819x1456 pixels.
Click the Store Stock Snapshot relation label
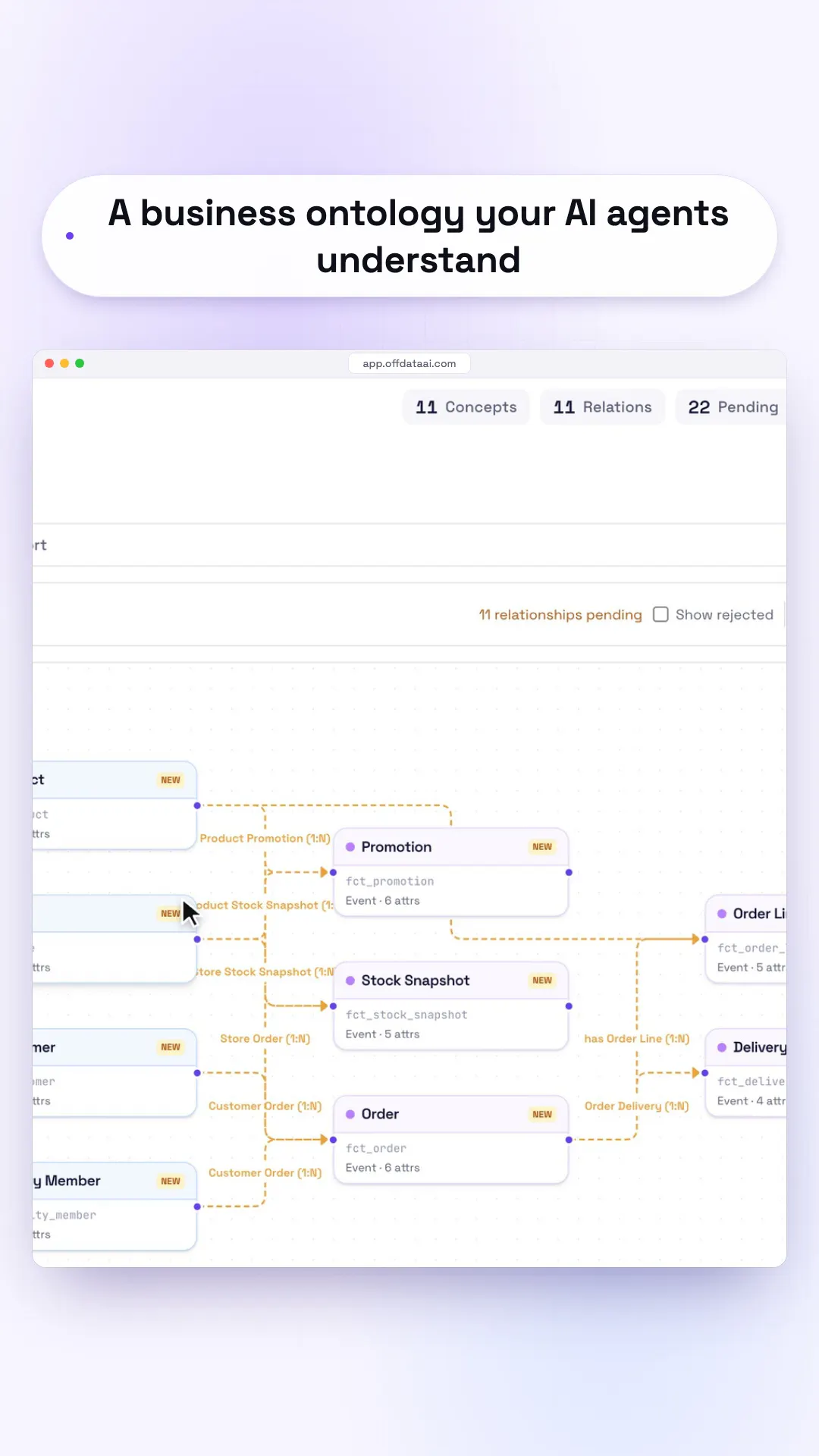coord(265,971)
